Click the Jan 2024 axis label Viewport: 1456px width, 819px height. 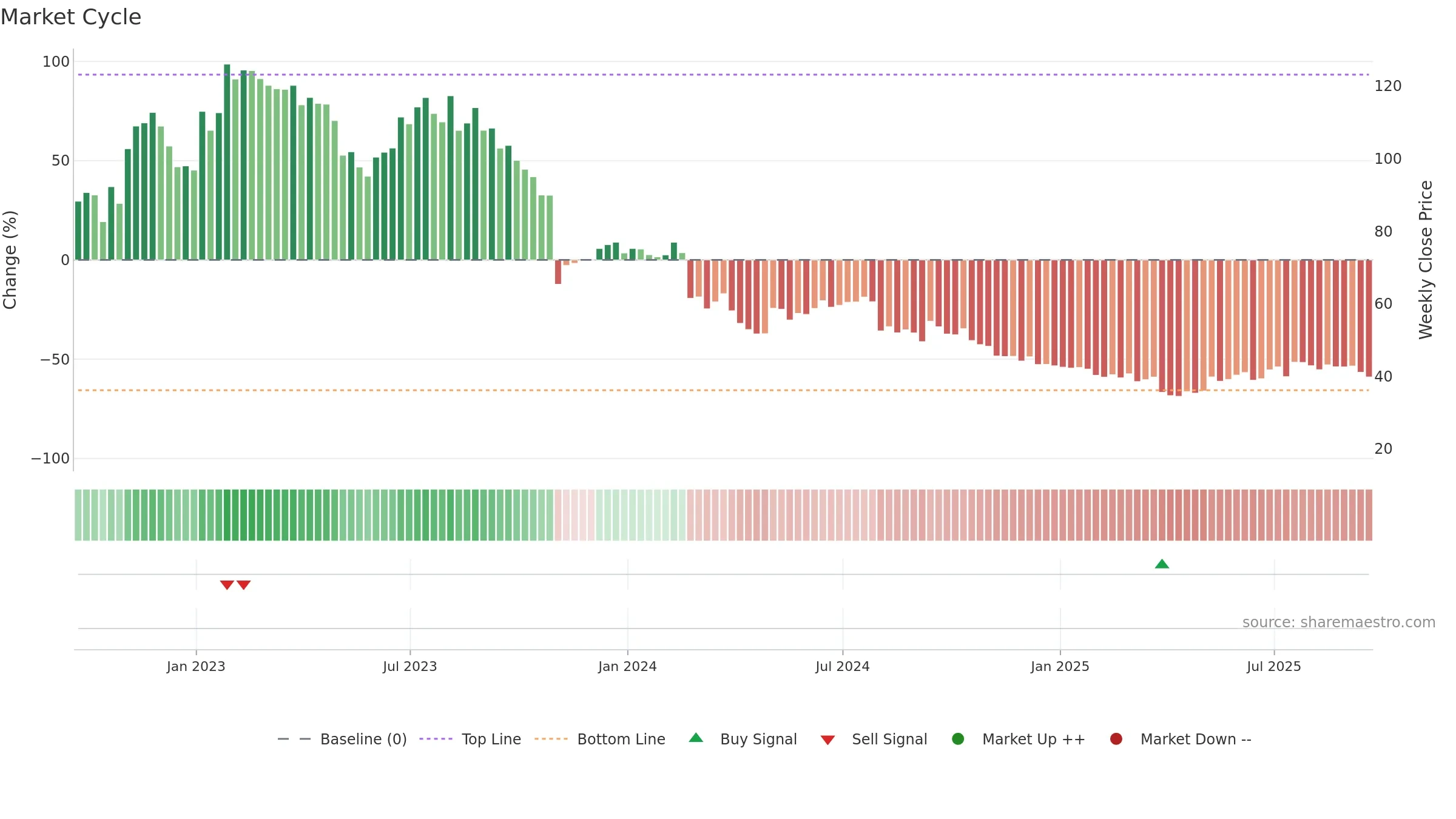point(627,667)
